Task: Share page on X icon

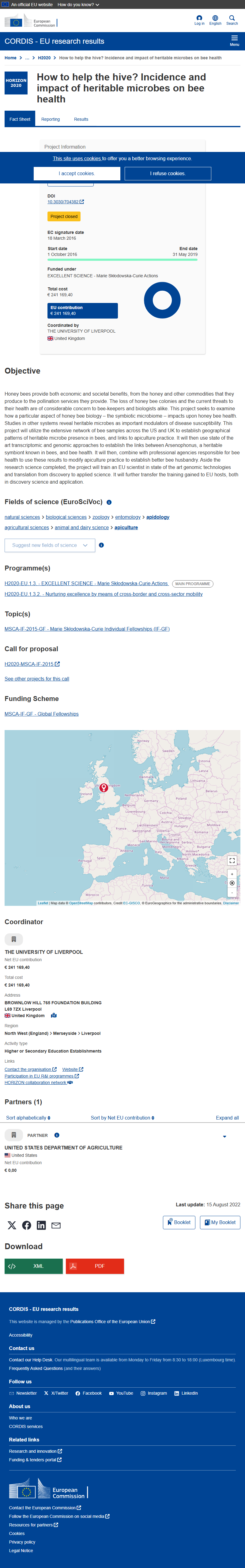Action: point(12,1225)
